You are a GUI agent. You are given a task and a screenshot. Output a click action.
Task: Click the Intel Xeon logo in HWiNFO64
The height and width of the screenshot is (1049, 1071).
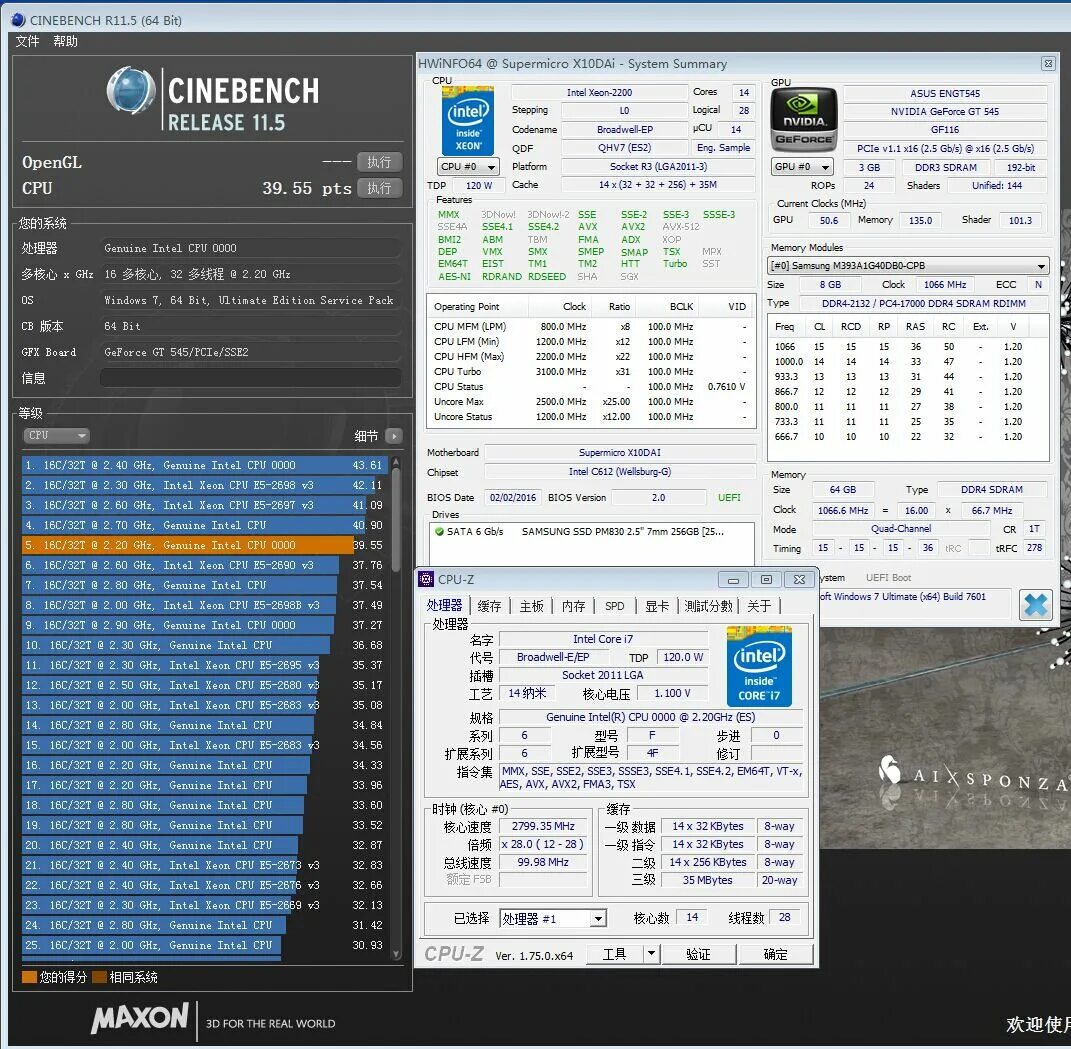click(x=468, y=121)
